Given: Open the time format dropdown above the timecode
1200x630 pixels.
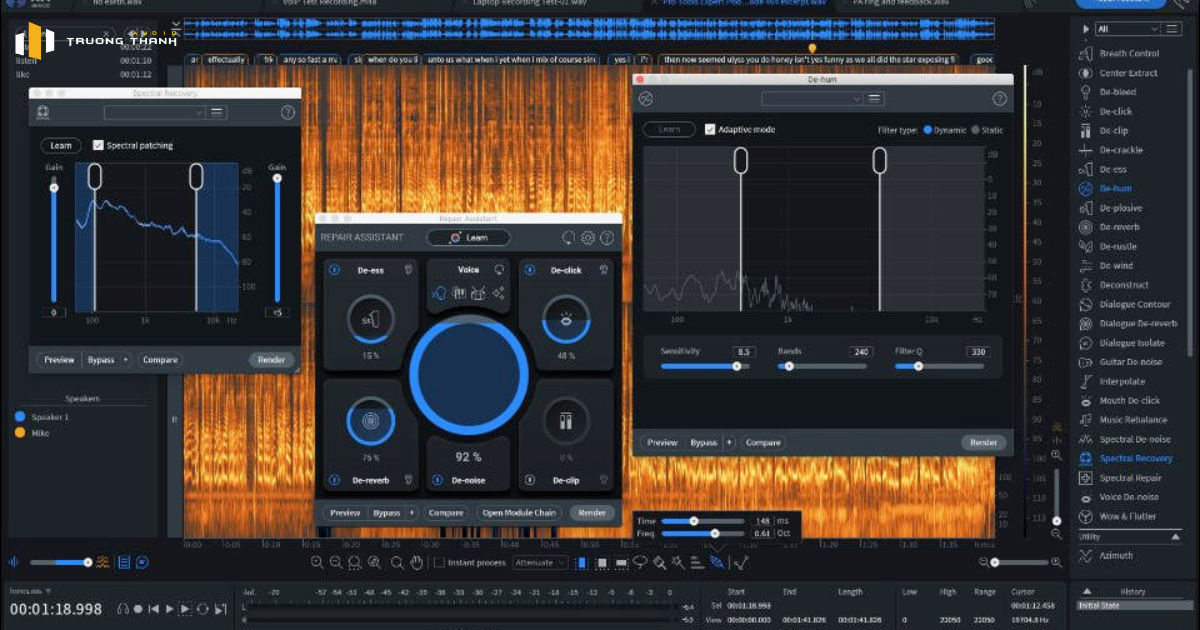Looking at the screenshot, I should pyautogui.click(x=29, y=592).
